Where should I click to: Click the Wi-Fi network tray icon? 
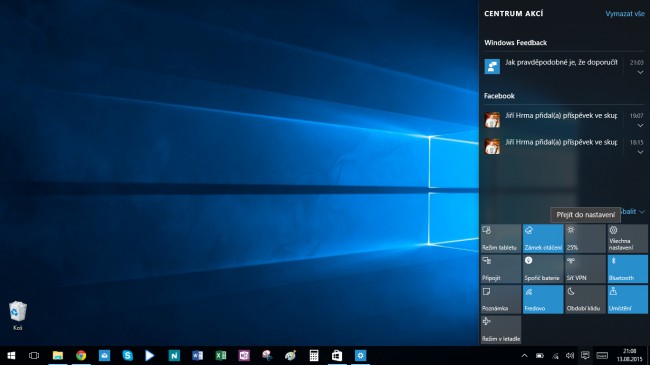[555, 355]
